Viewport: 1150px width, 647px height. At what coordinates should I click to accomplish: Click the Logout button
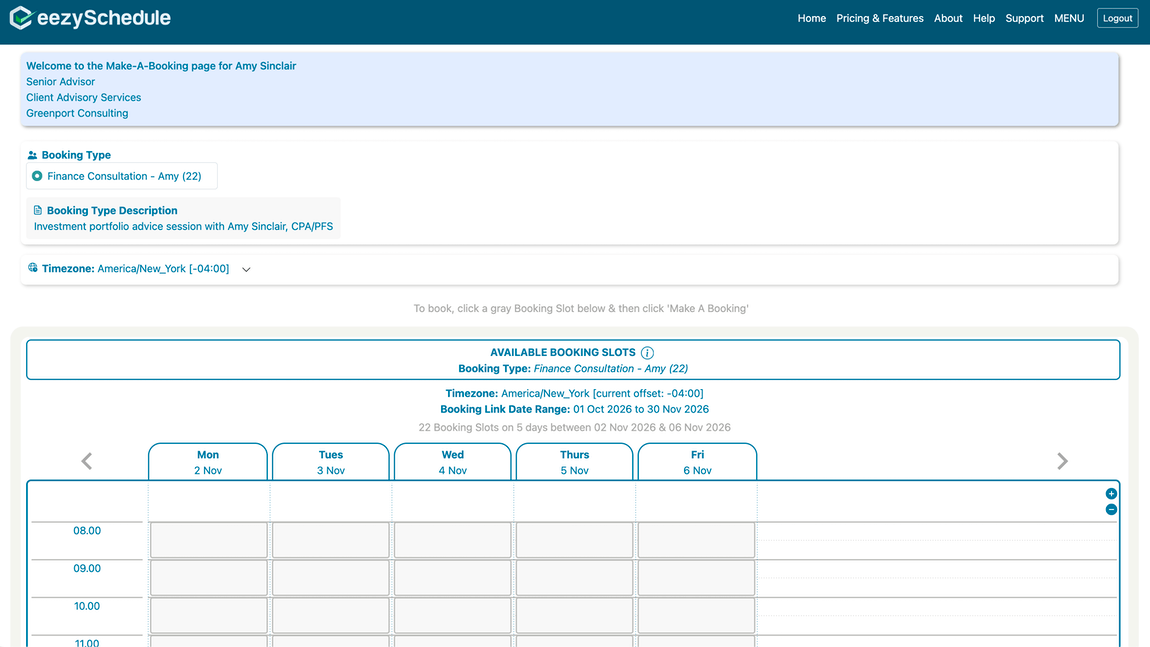click(1118, 18)
